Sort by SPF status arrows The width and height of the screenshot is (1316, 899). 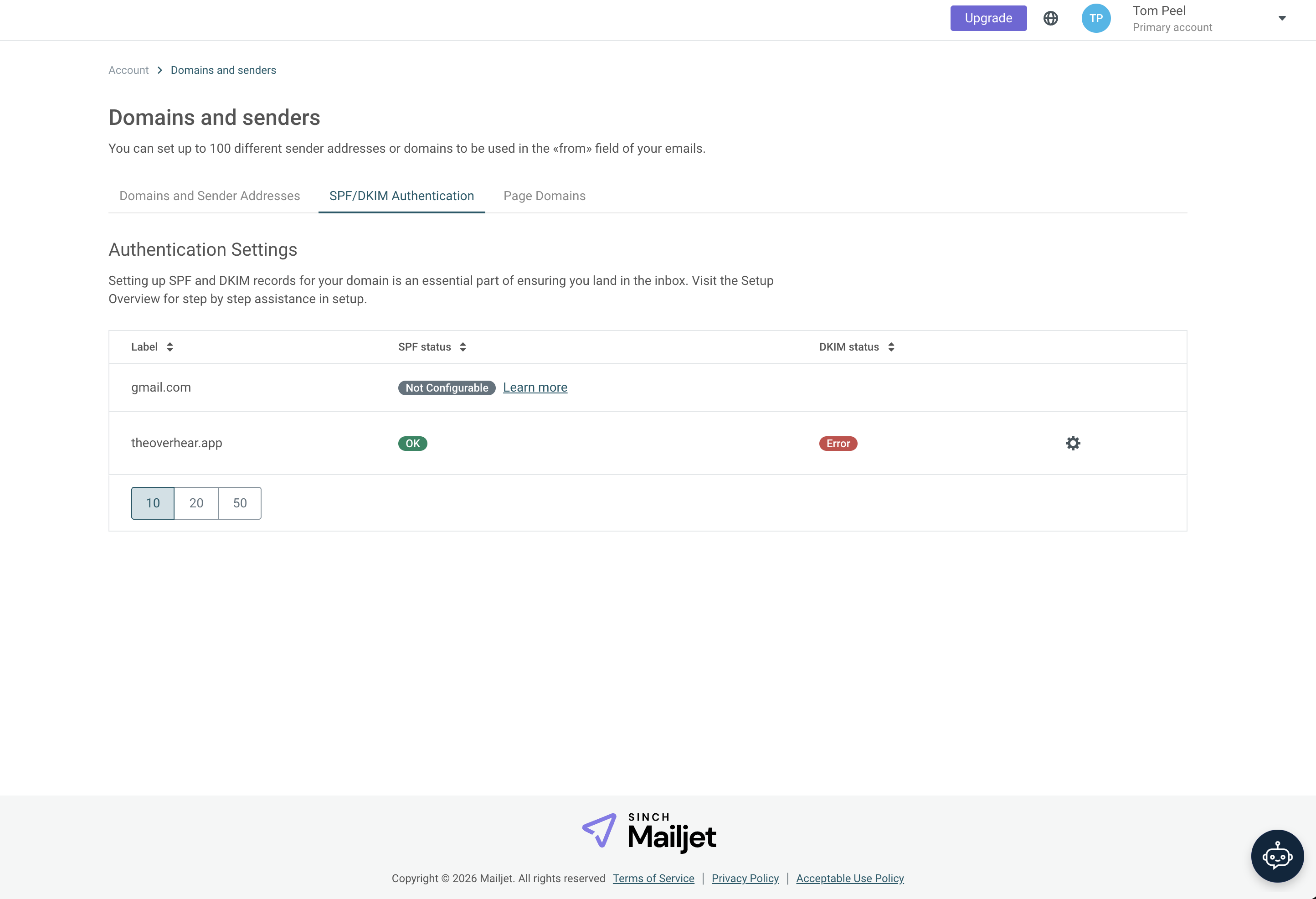[x=463, y=347]
